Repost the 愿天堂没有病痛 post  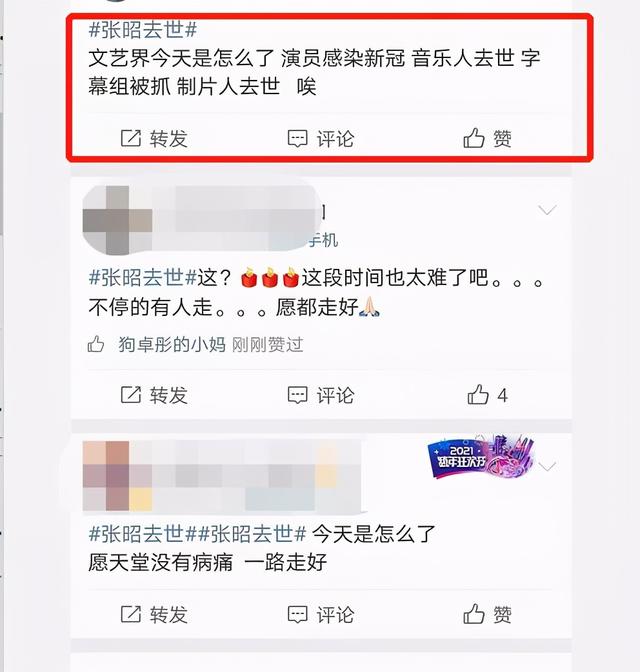[154, 615]
